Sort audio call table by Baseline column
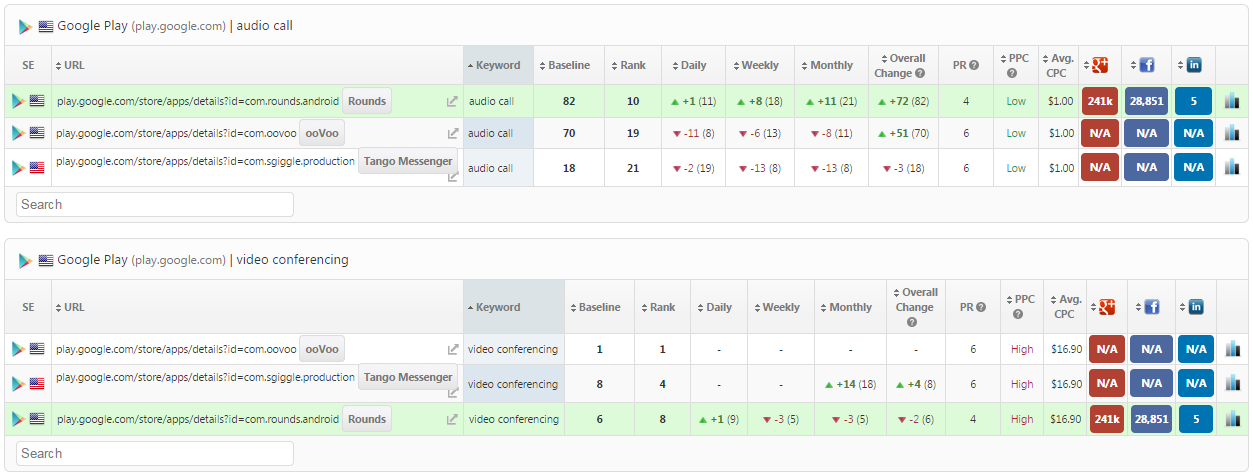Screen dimensions: 1253x475 (x=569, y=65)
